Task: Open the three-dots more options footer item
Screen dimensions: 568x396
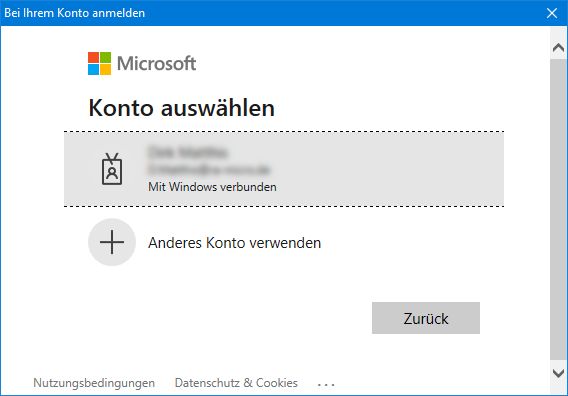Action: 326,384
